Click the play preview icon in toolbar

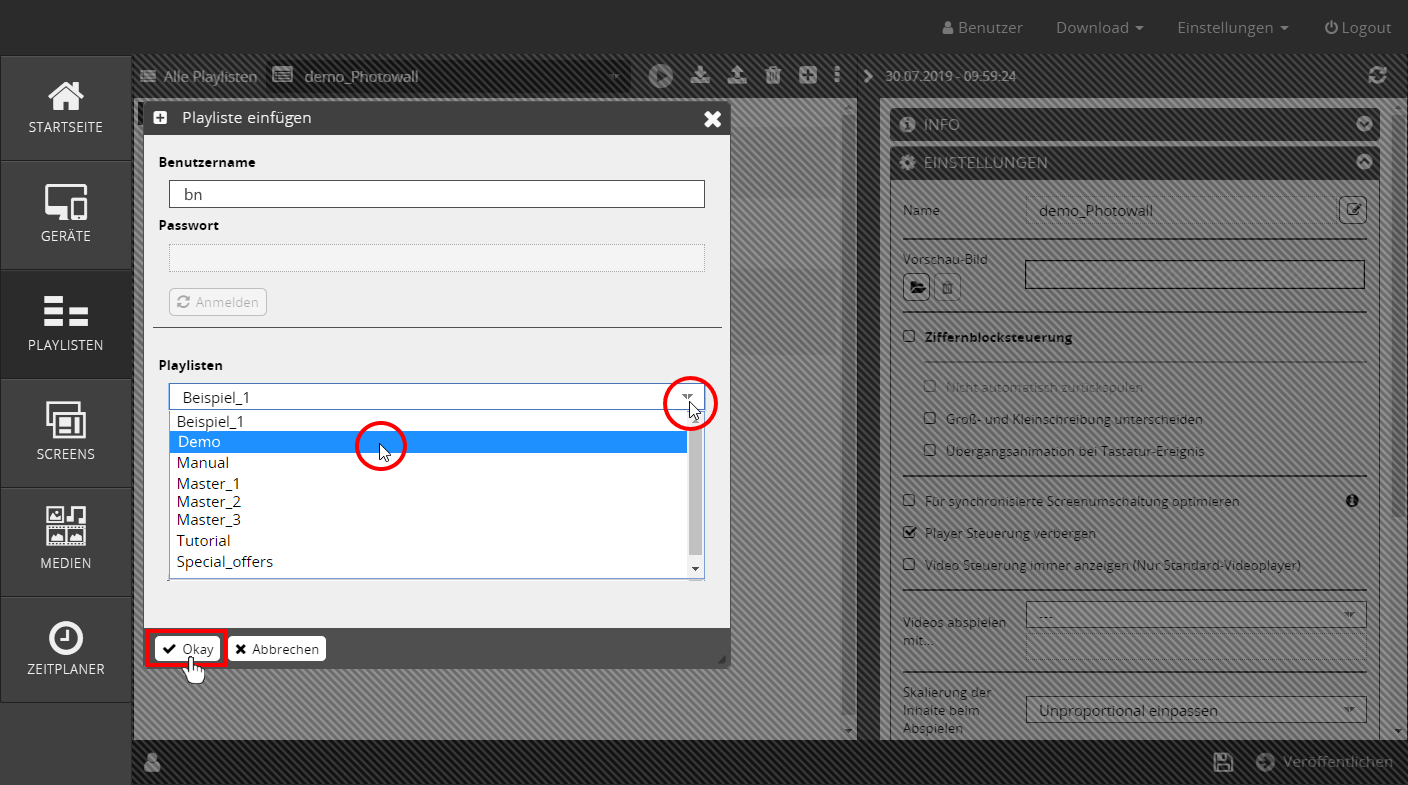click(660, 75)
